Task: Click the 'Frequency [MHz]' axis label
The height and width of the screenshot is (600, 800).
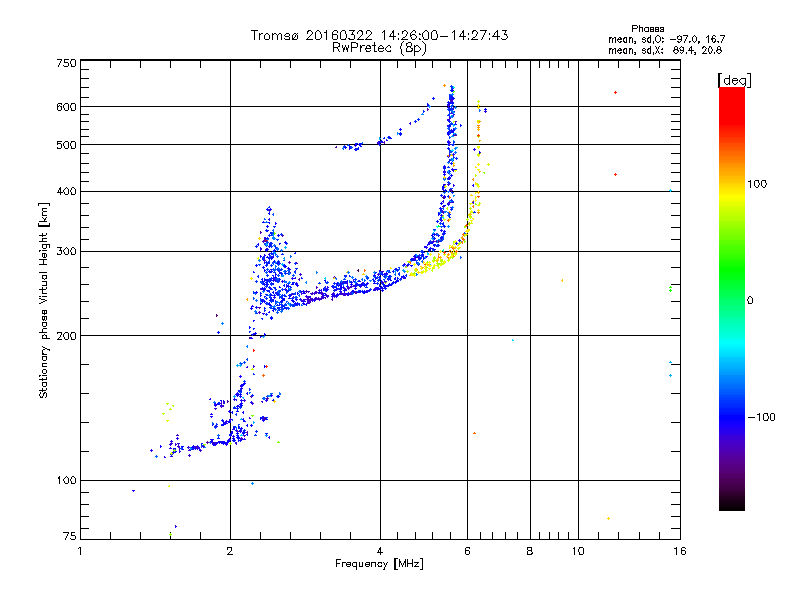Action: coord(379,564)
